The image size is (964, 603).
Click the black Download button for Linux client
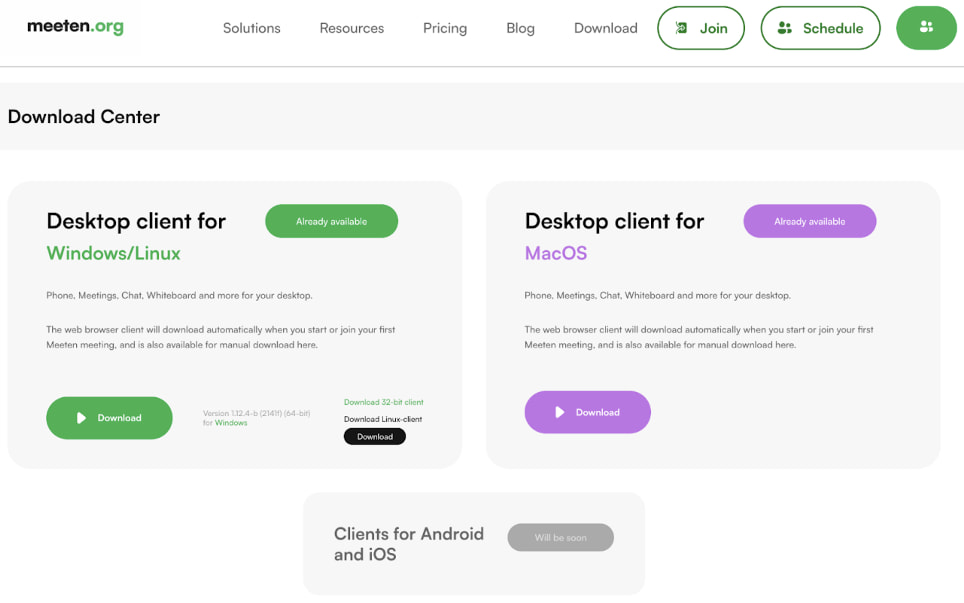(x=374, y=436)
